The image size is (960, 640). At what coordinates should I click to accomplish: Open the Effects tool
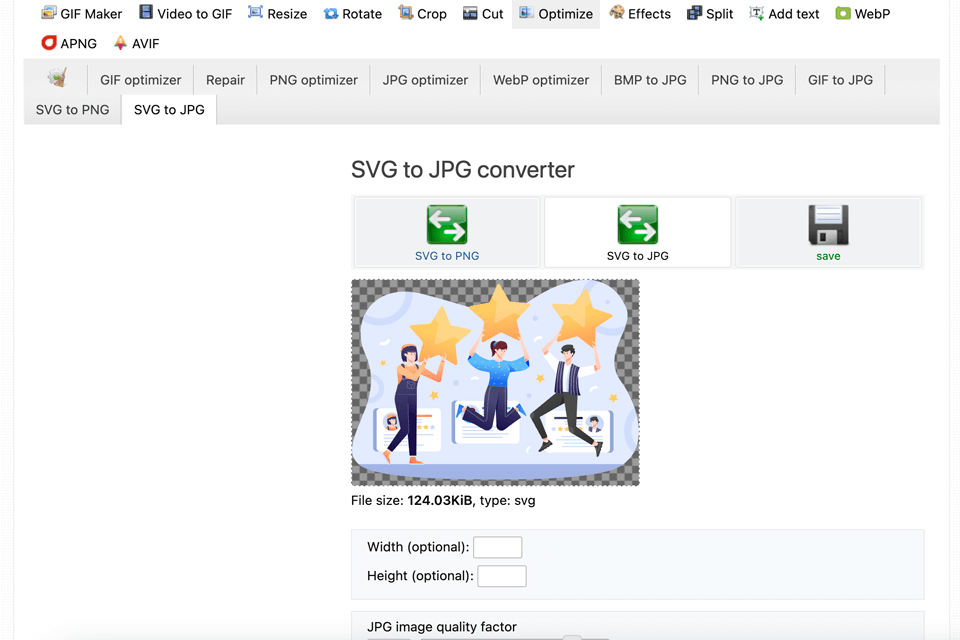(640, 13)
